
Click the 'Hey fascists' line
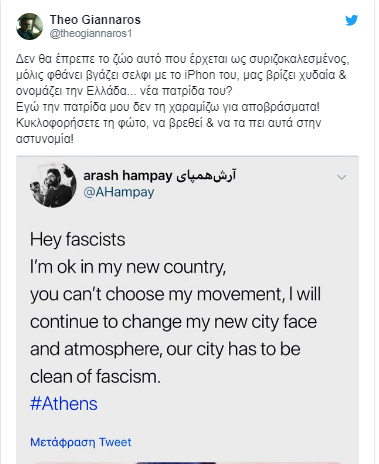click(78, 240)
